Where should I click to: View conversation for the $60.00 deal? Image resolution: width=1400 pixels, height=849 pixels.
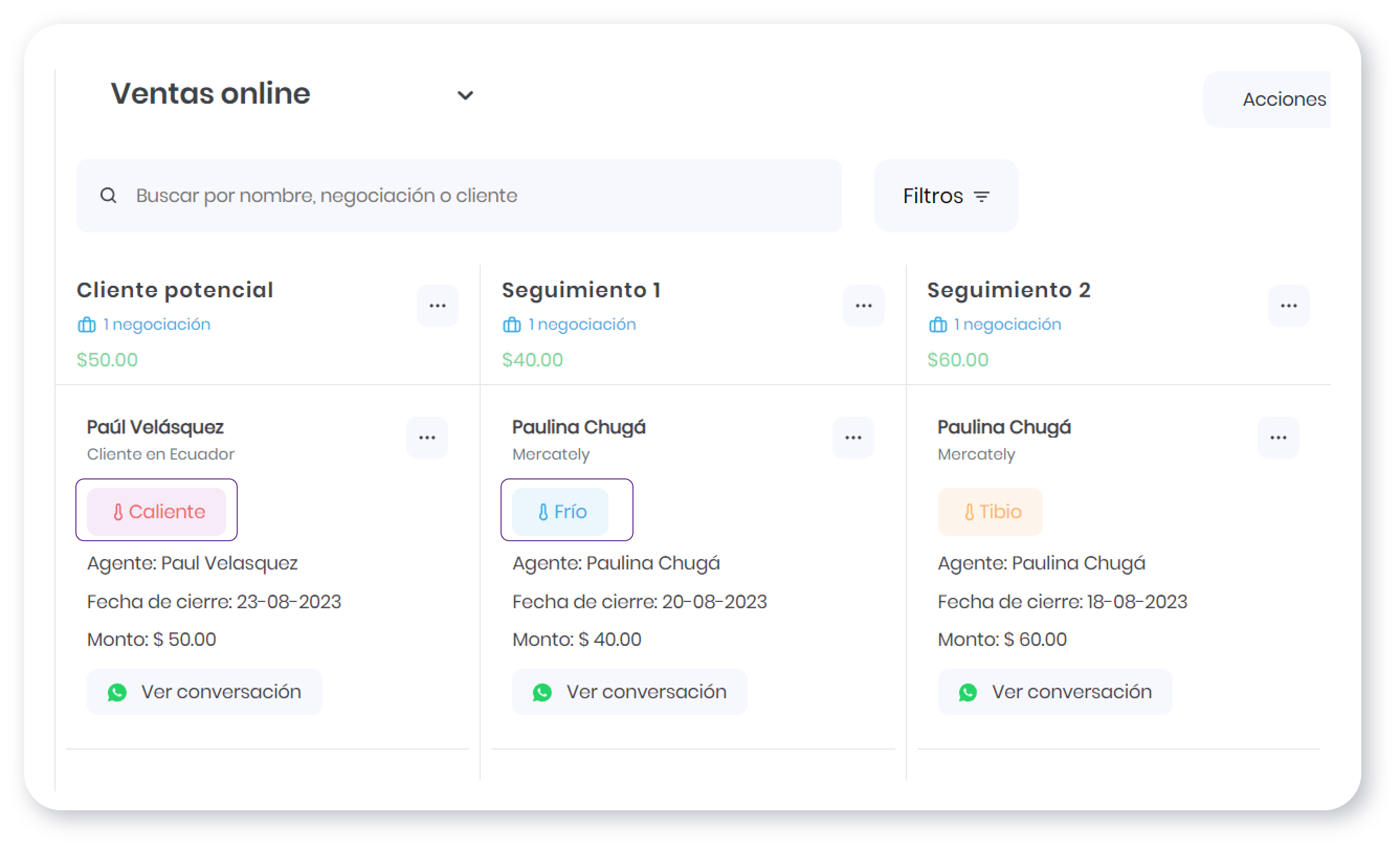point(1054,691)
